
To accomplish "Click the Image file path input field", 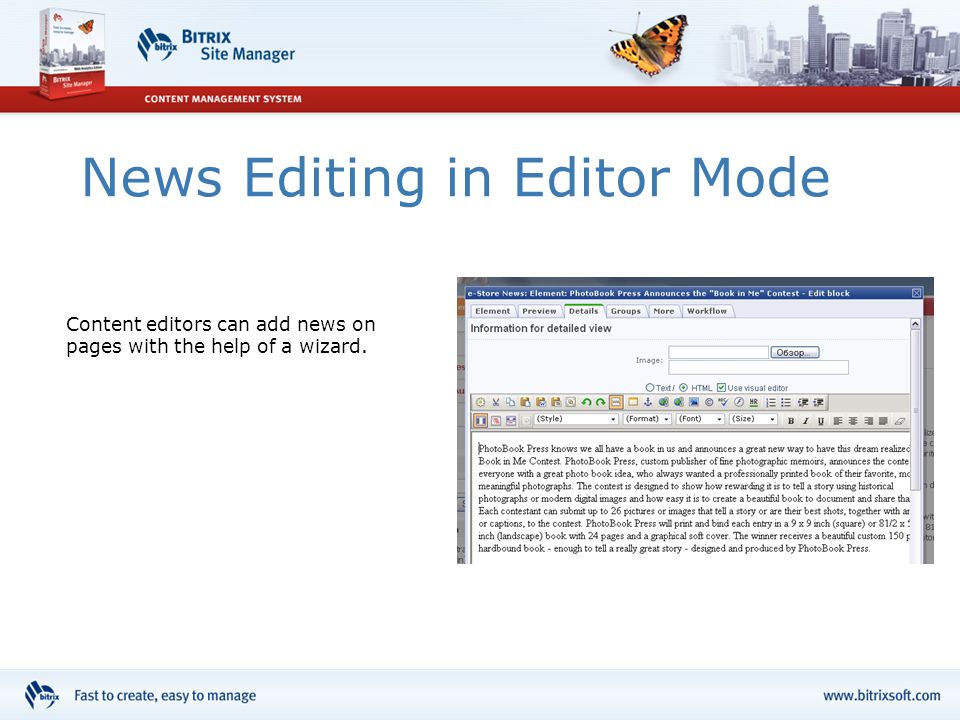I will 718,352.
